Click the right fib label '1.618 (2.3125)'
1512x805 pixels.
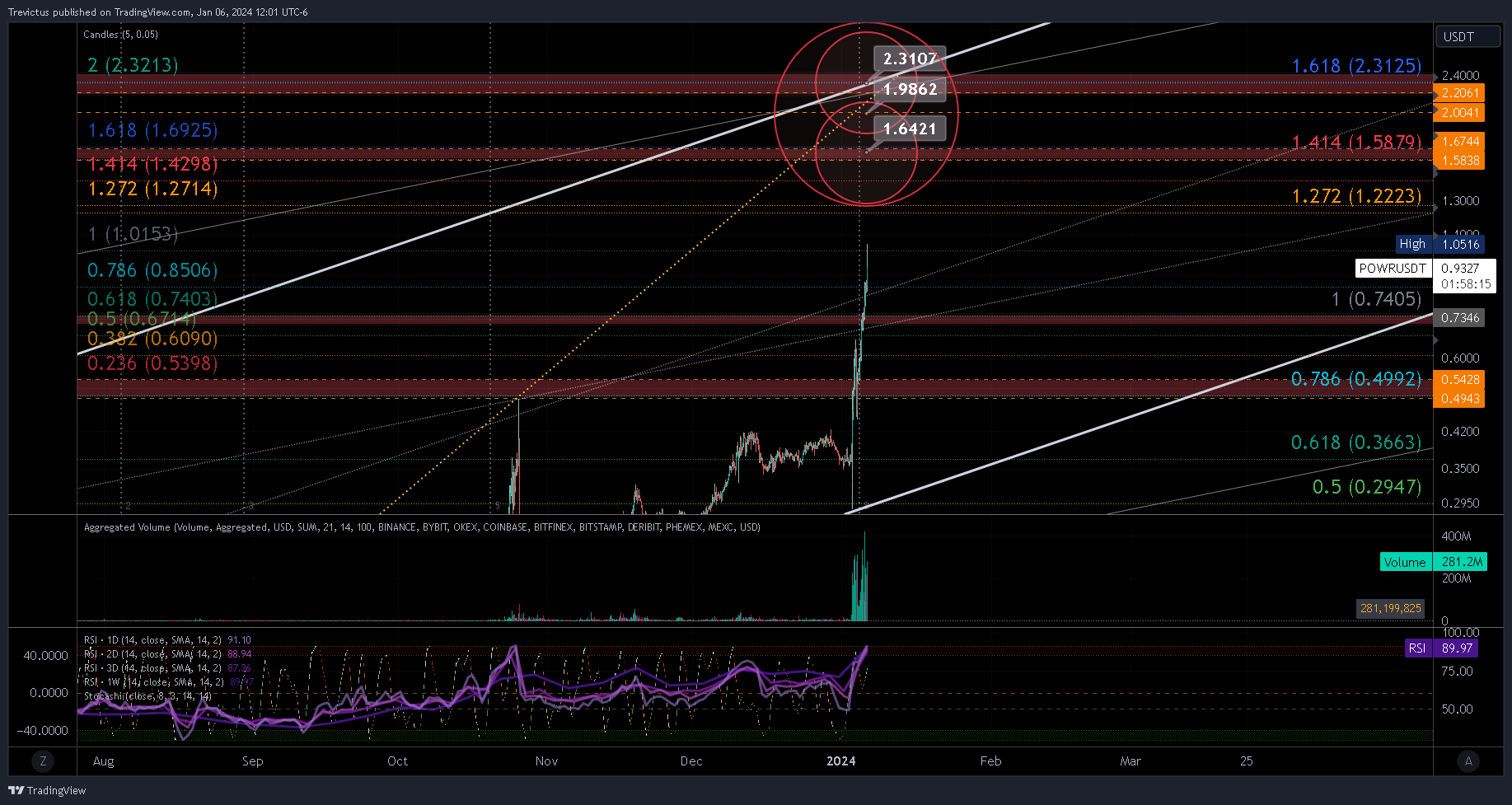click(x=1356, y=66)
